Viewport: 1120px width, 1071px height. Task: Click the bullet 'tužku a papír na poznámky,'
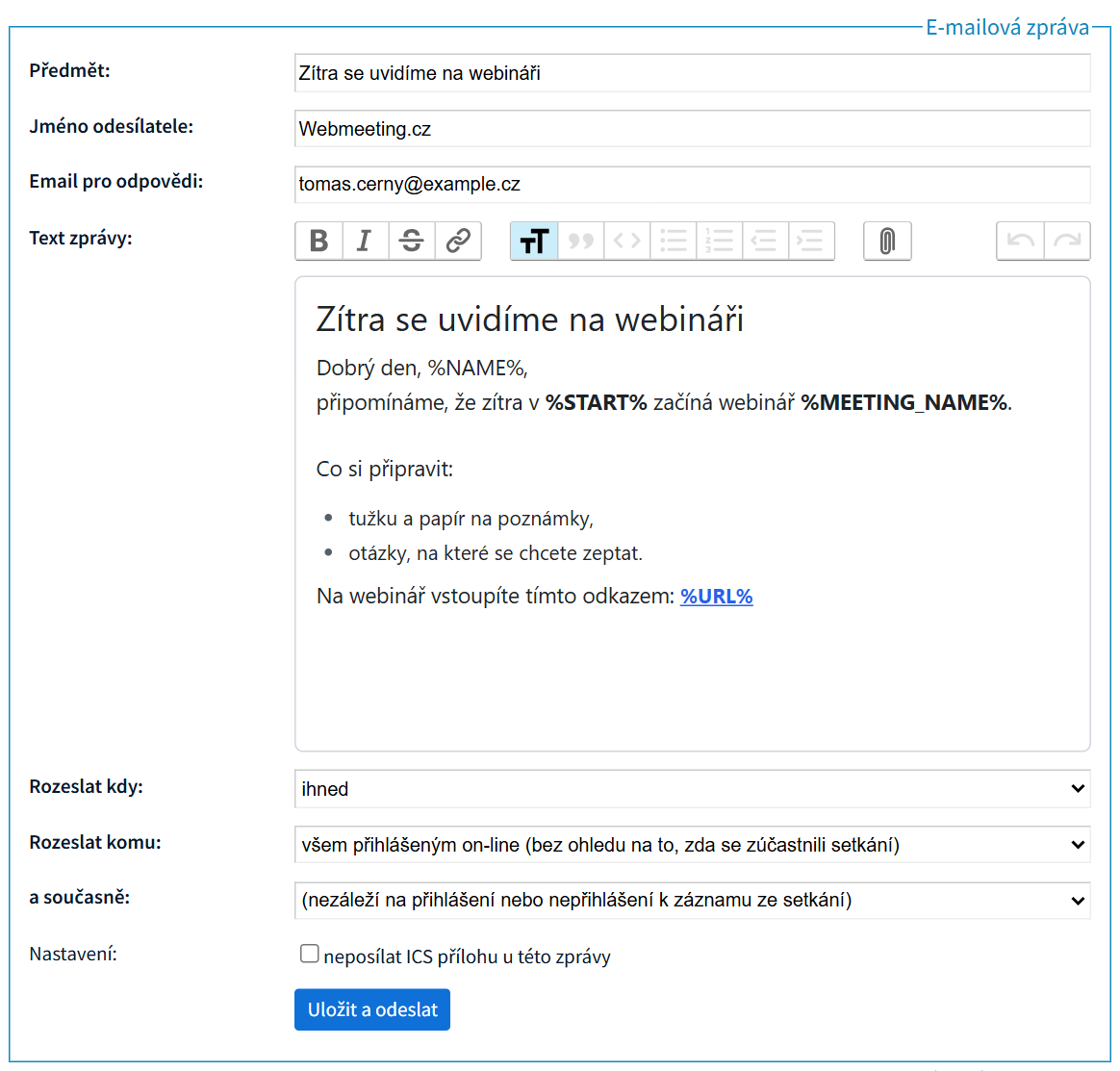click(x=471, y=519)
